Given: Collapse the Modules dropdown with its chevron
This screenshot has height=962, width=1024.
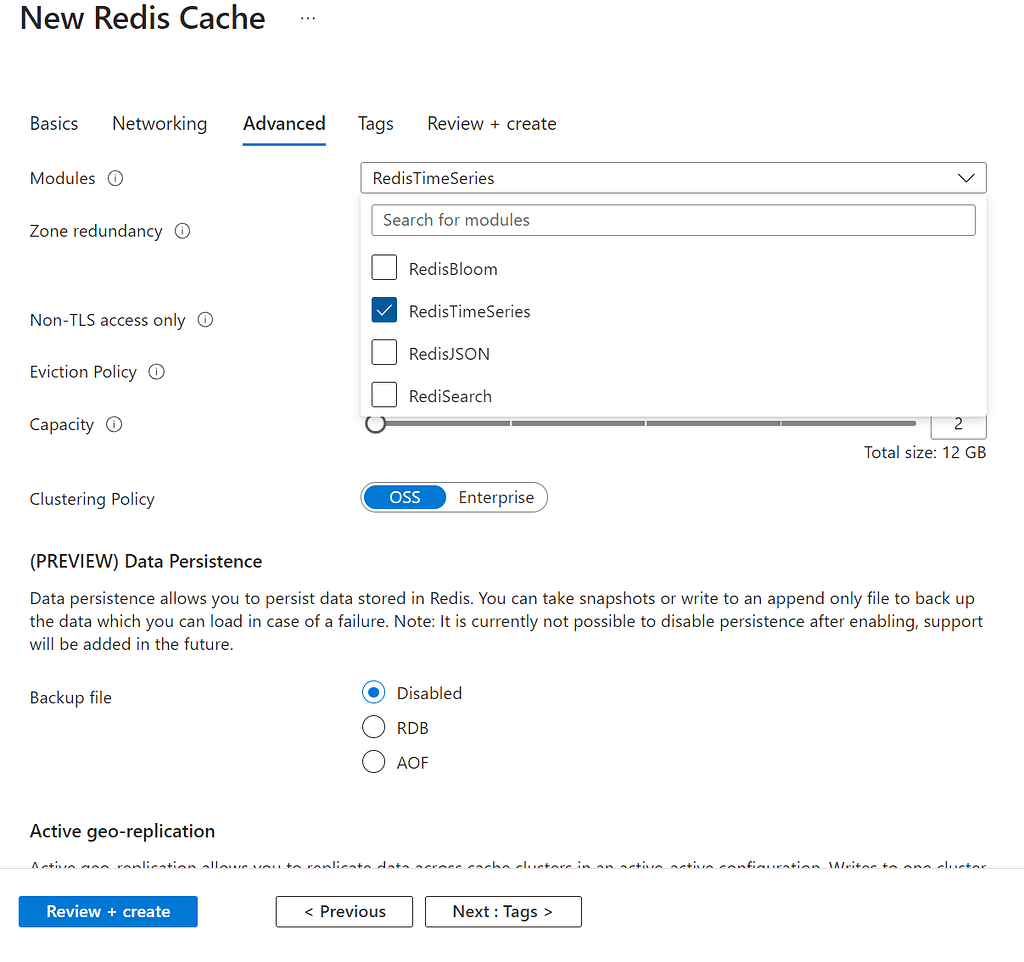Looking at the screenshot, I should (x=966, y=177).
